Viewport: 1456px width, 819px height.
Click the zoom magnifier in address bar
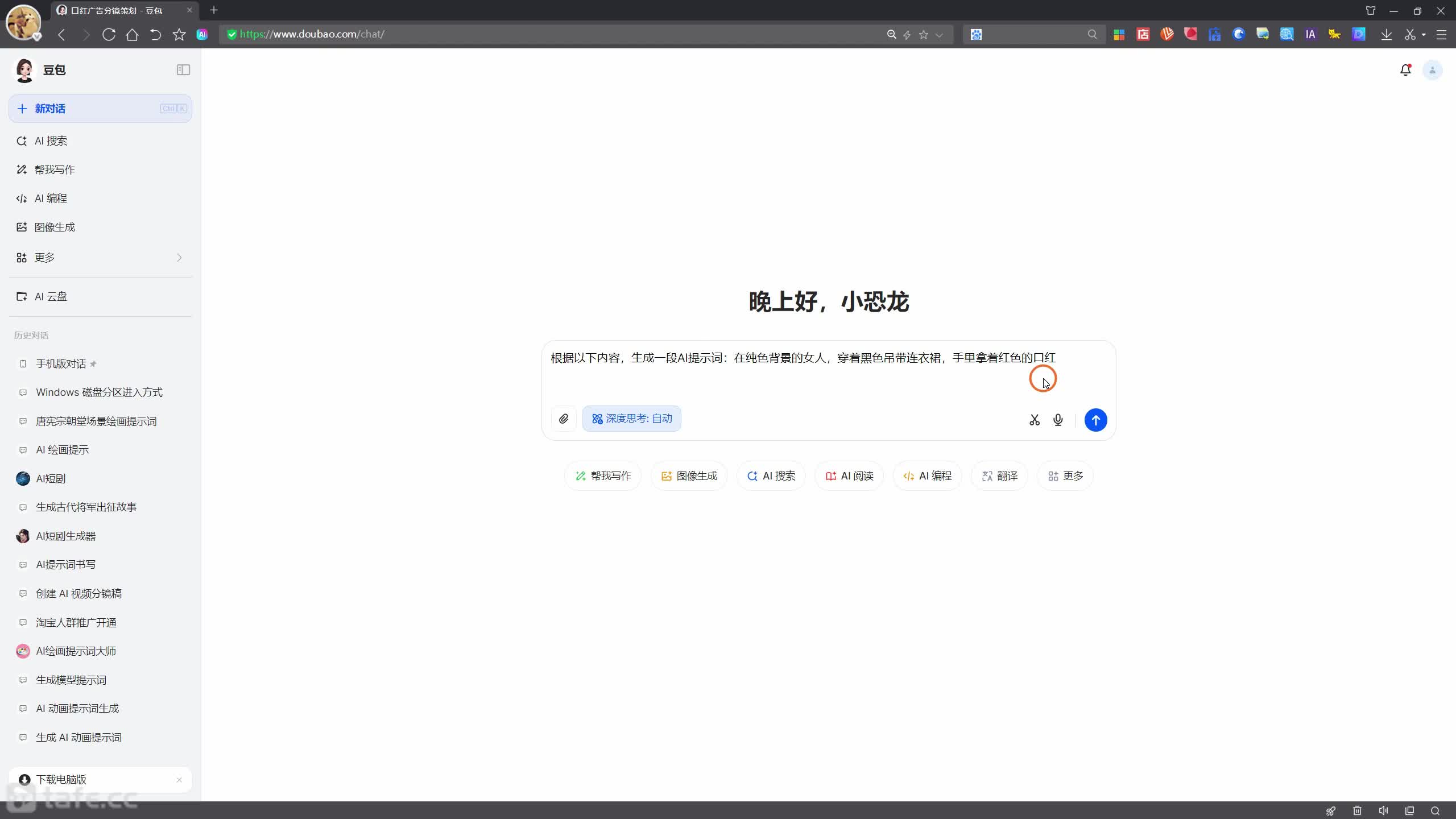pyautogui.click(x=891, y=34)
